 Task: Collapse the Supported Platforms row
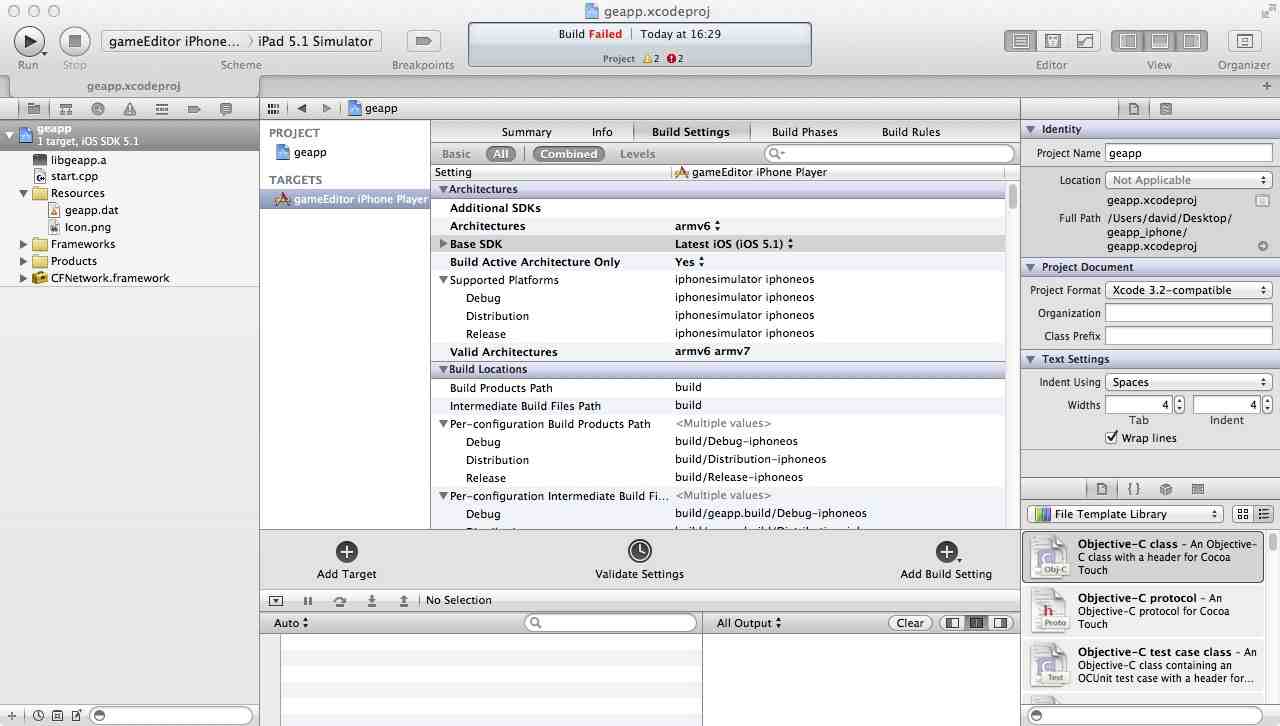[443, 280]
